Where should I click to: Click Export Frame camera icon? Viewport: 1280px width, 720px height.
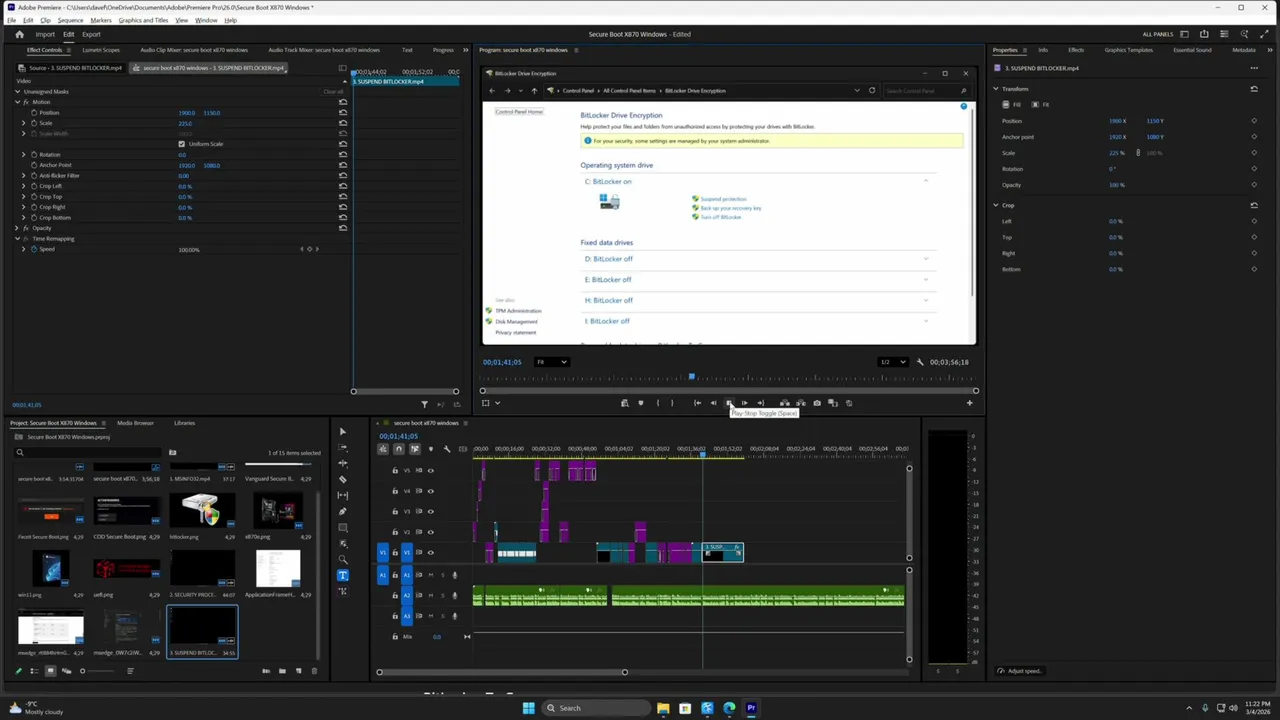click(x=817, y=403)
